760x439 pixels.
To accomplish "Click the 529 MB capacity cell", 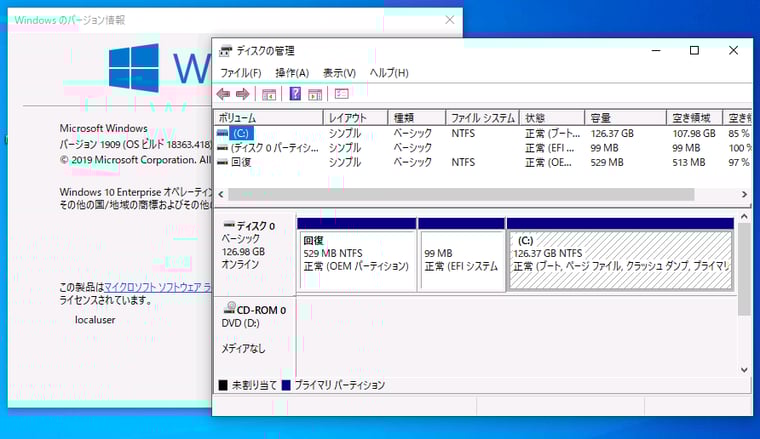I will [607, 162].
